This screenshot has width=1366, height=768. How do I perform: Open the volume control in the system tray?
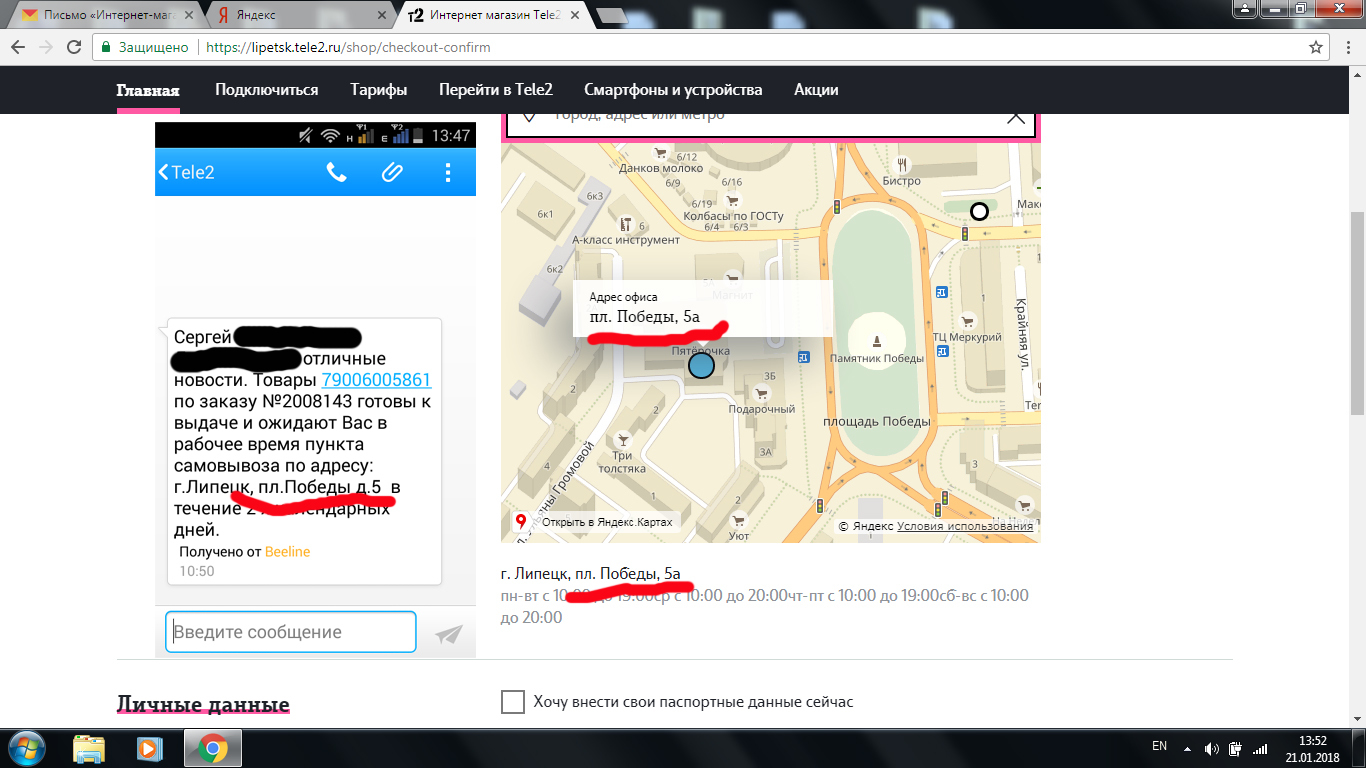pos(1211,747)
